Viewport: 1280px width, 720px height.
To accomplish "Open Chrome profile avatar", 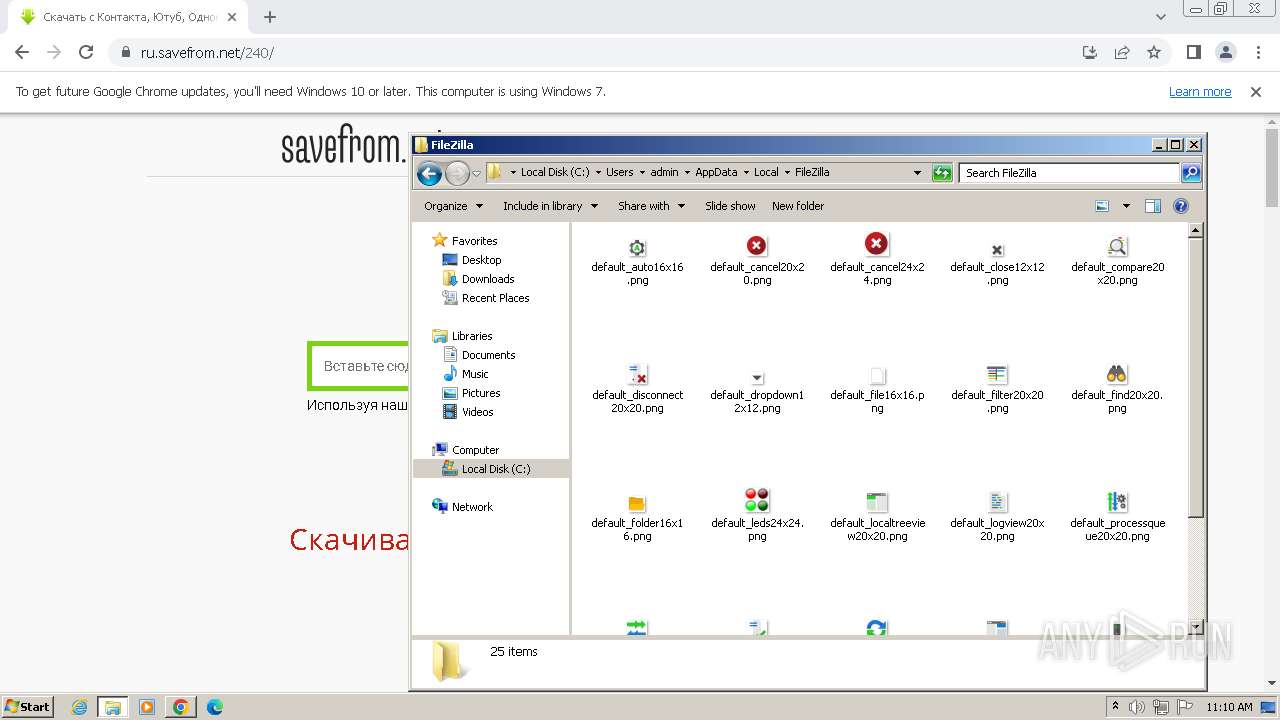I will point(1226,52).
